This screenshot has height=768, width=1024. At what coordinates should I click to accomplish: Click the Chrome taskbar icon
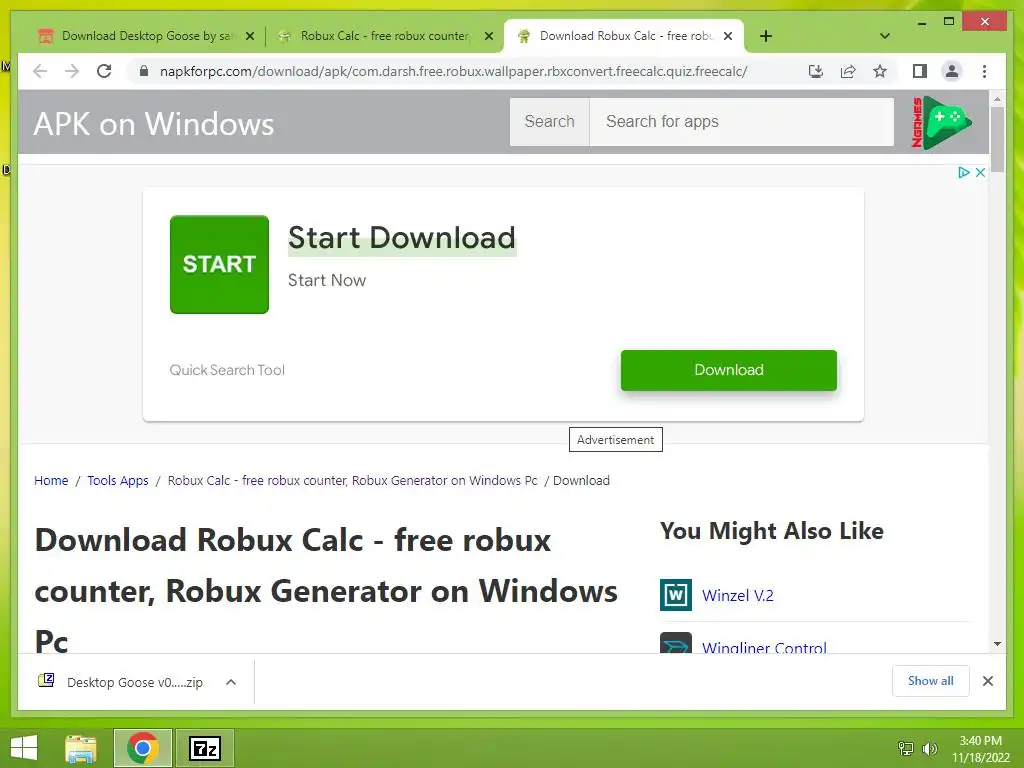[142, 748]
